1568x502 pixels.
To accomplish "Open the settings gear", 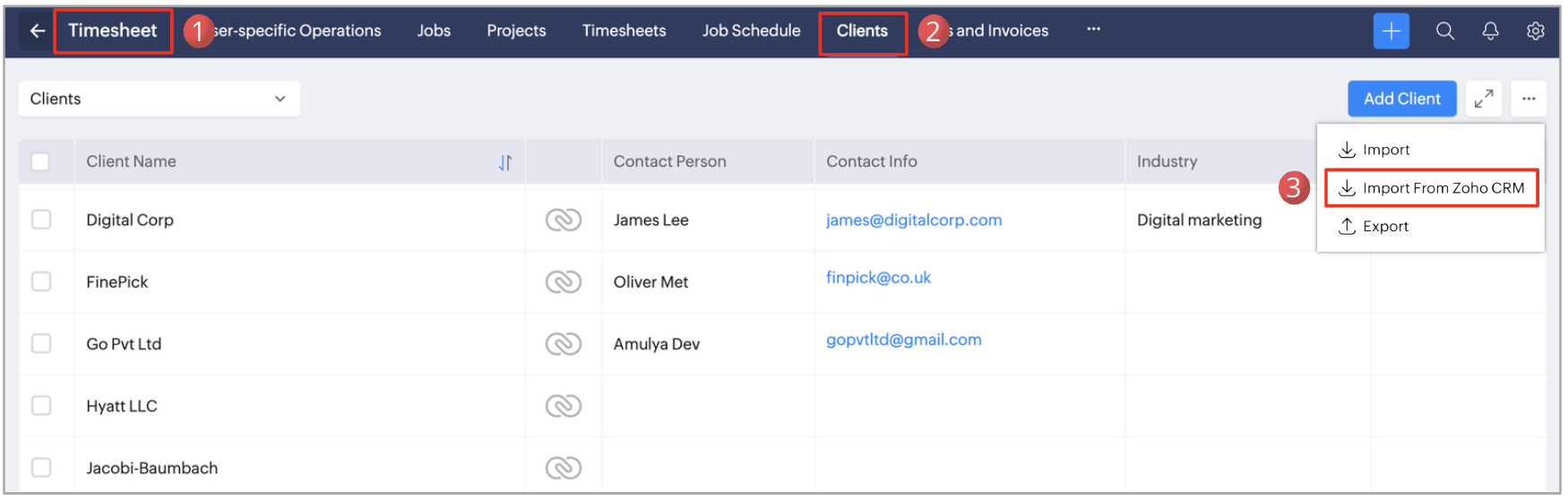I will (x=1535, y=30).
